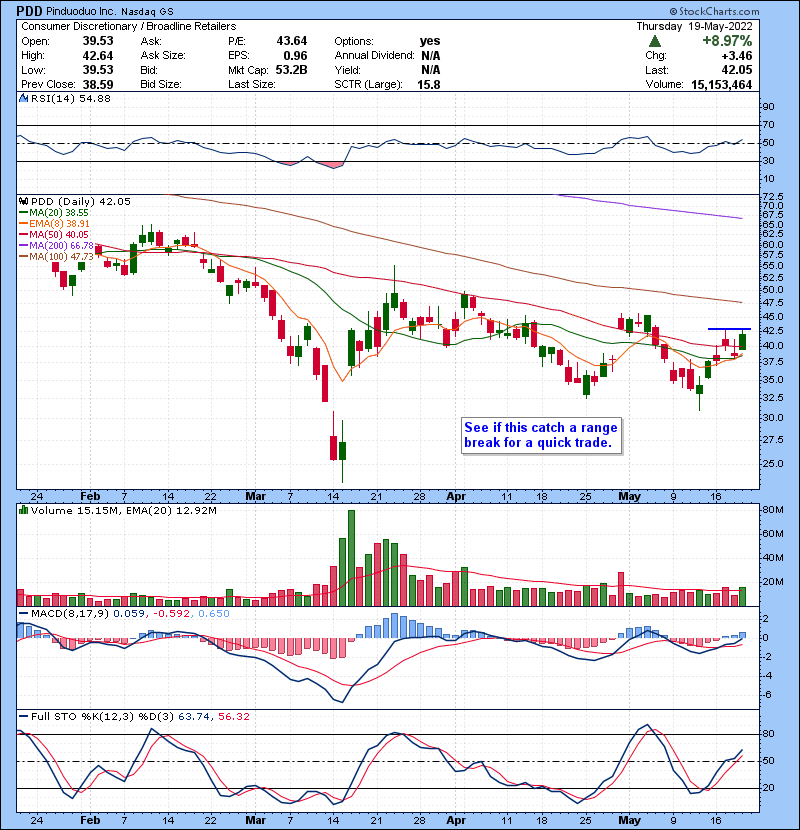Click the tallest green volume bar in March
Screen dimensions: 800x830
click(x=352, y=558)
